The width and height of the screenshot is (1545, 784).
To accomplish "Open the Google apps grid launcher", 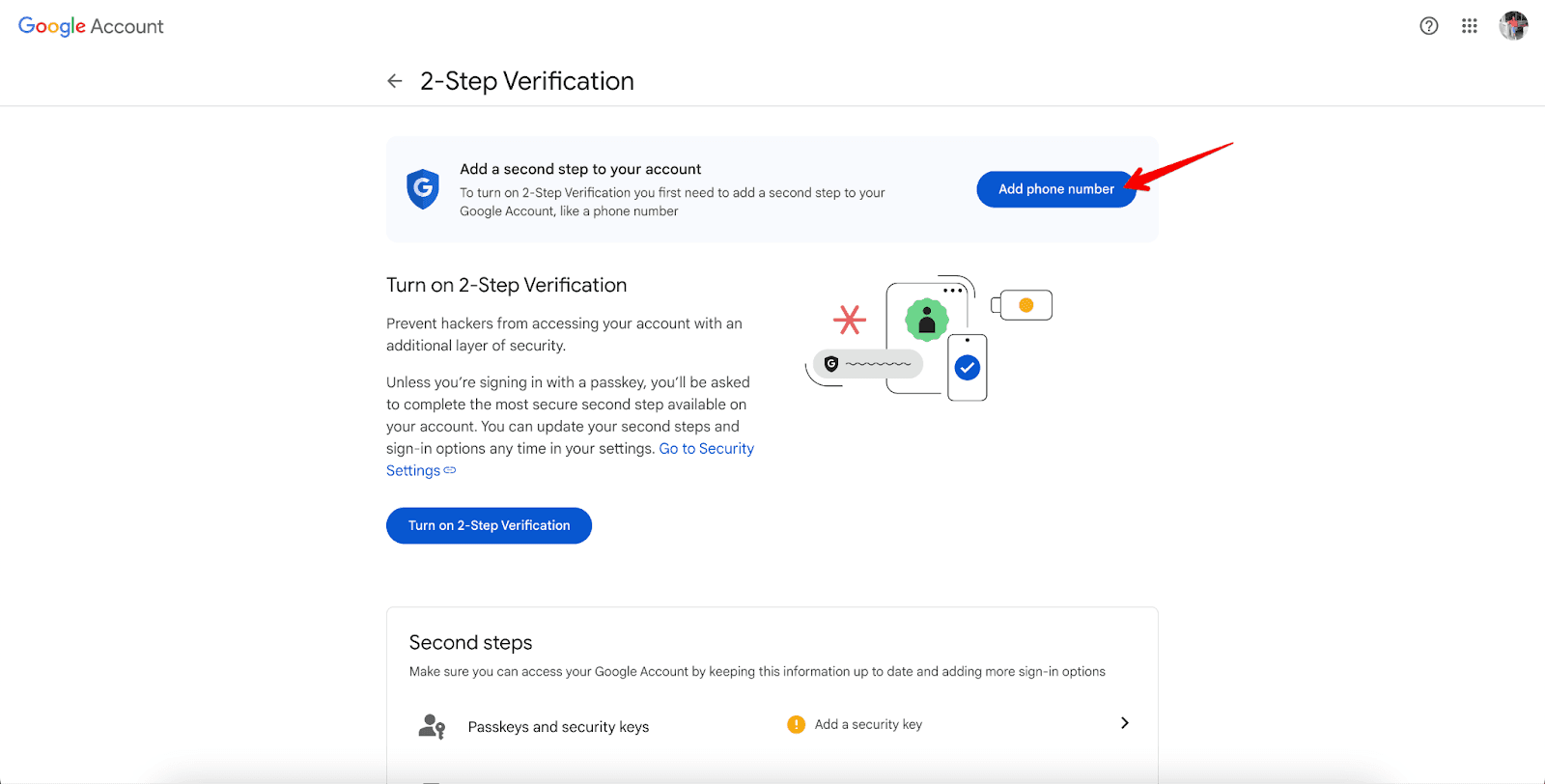I will [1470, 26].
